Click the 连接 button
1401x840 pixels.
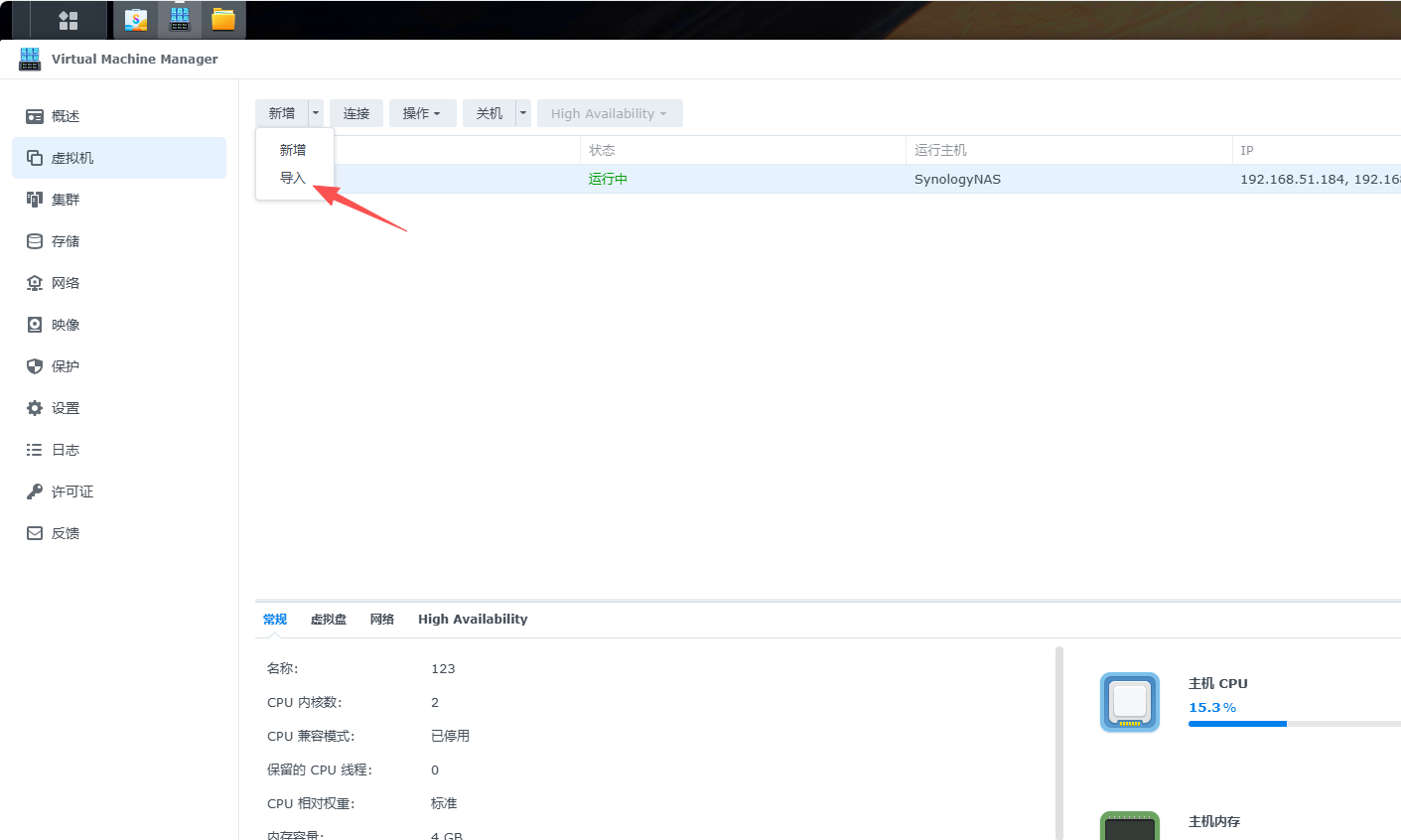point(355,112)
